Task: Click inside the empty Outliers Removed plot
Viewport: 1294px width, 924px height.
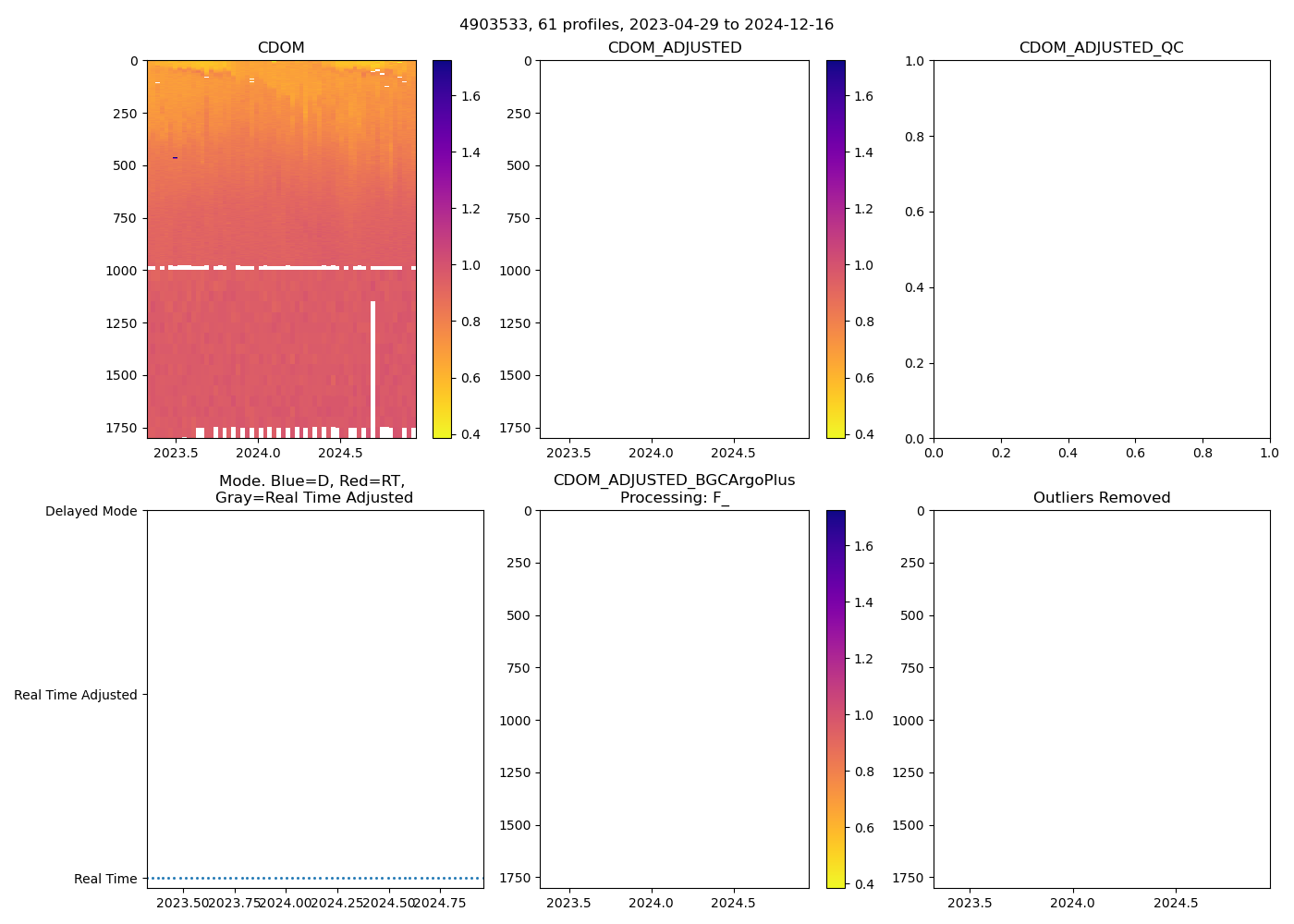Action: [1101, 699]
